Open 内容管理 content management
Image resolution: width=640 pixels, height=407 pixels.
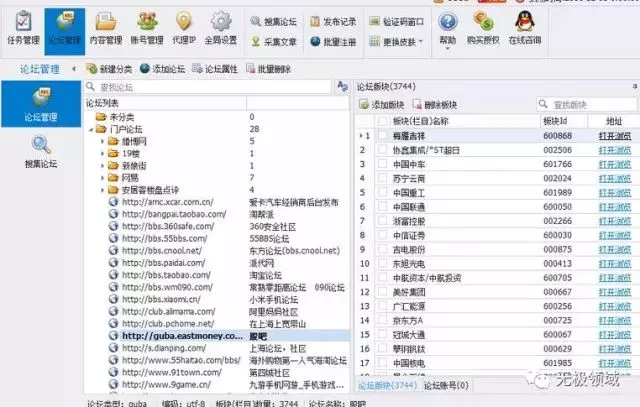click(x=106, y=29)
